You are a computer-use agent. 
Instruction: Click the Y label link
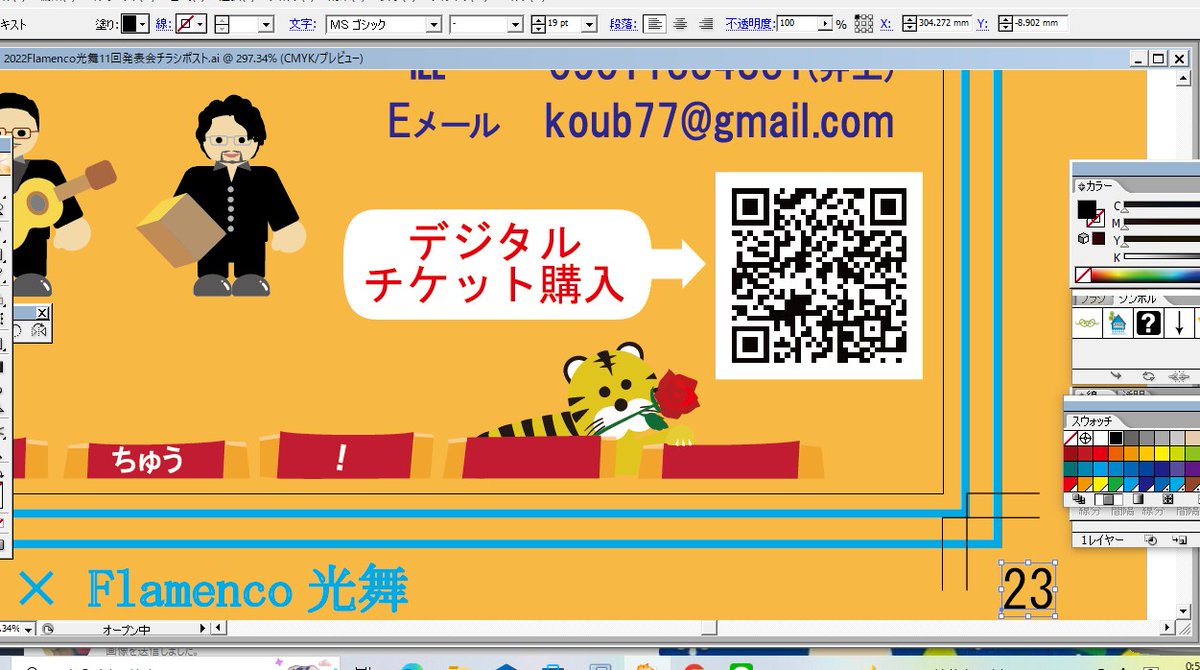(x=982, y=23)
